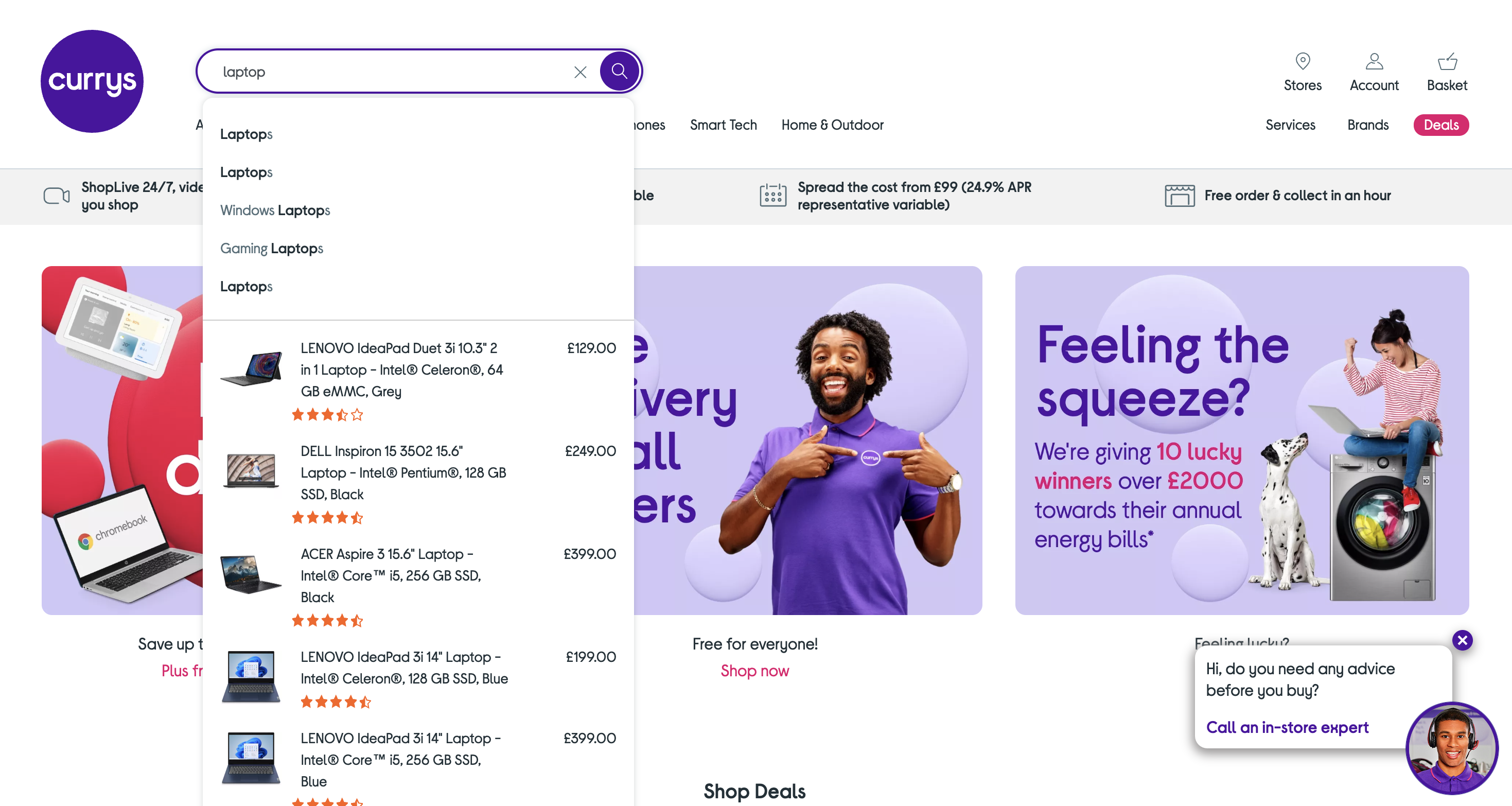Open the Home & Outdoor menu

832,125
